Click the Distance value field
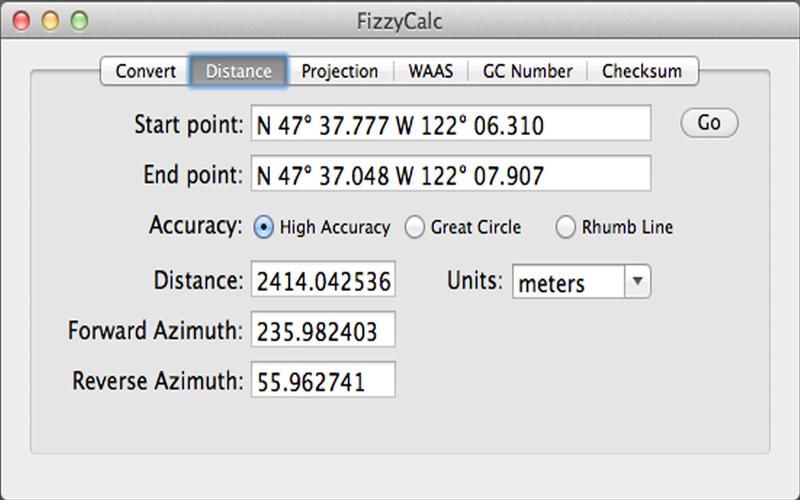The image size is (800, 500). tap(323, 279)
